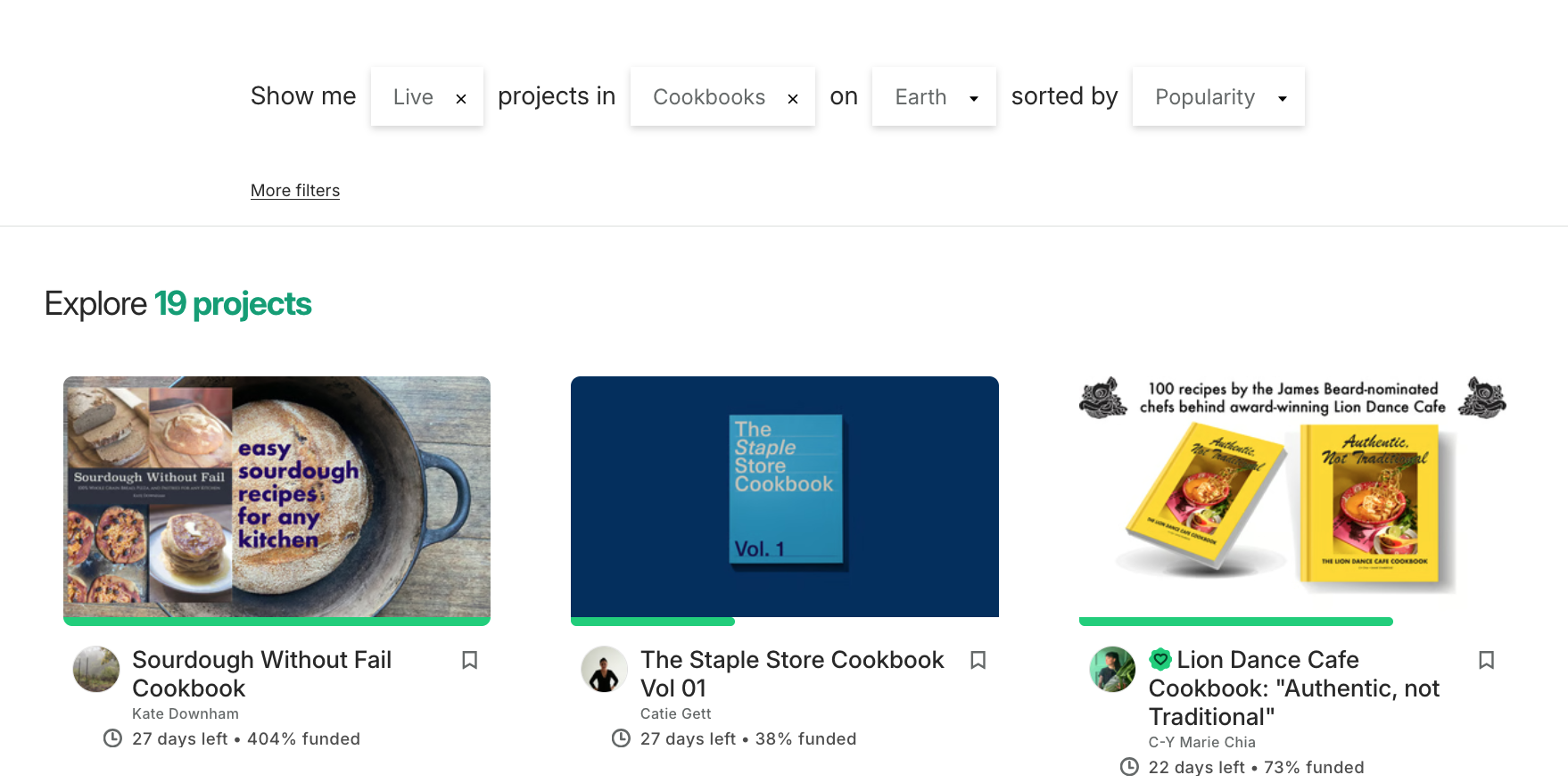Image resolution: width=1568 pixels, height=783 pixels.
Task: Click Catie Gett's profile avatar
Action: 605,670
